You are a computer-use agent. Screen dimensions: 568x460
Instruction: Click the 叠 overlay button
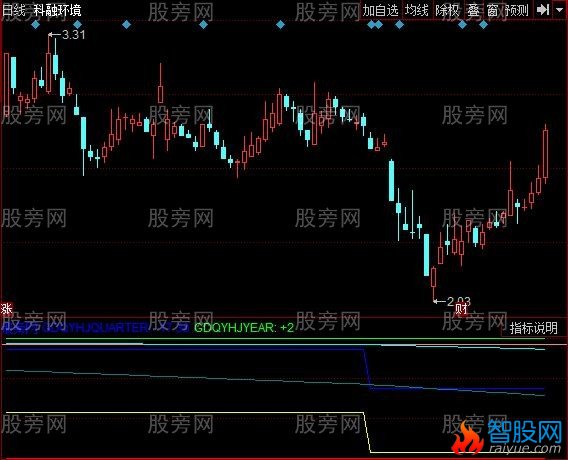(x=473, y=10)
